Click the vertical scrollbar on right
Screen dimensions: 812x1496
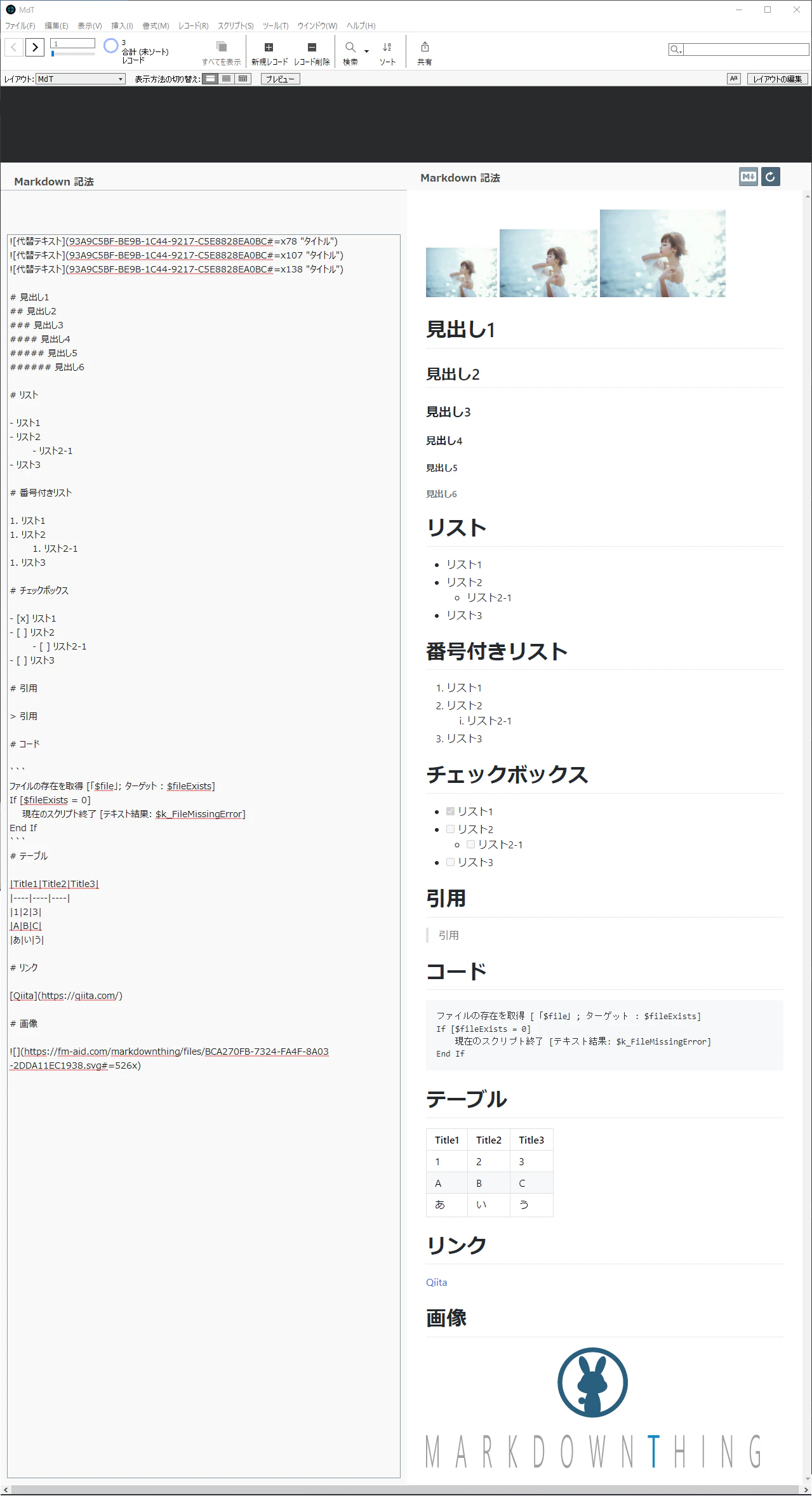coord(808,838)
